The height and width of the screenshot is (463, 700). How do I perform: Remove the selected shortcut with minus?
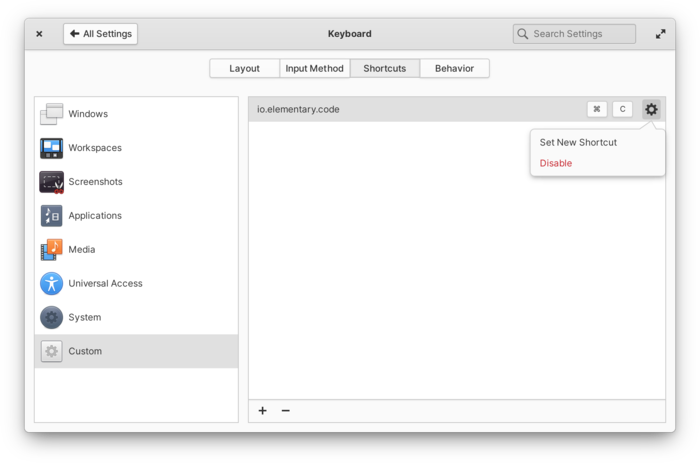(x=286, y=411)
